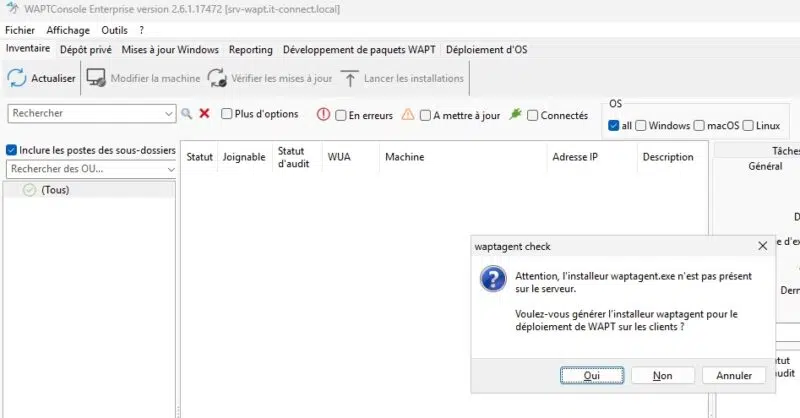
Task: Click the blue question mark dialog icon
Action: point(493,279)
